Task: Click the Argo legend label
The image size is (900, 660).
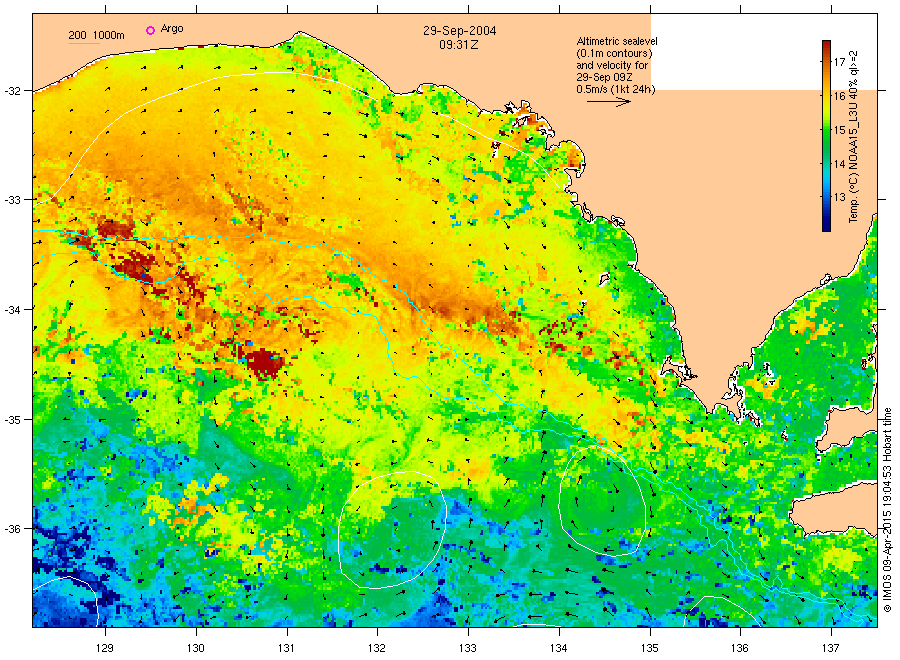Action: point(172,29)
